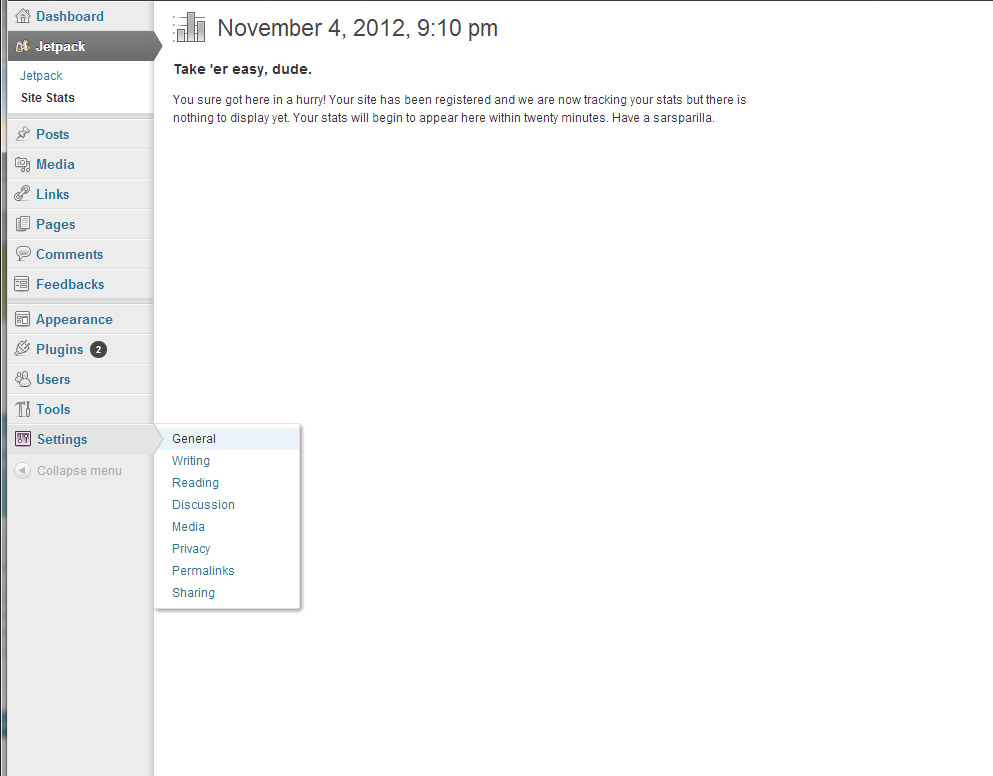This screenshot has height=776, width=993.
Task: Click the plugin update count badge
Action: pyautogui.click(x=98, y=349)
